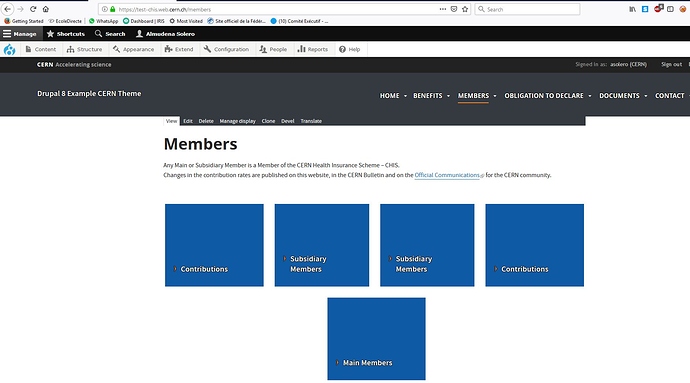
Task: Open Structure admin section
Action: [x=84, y=49]
